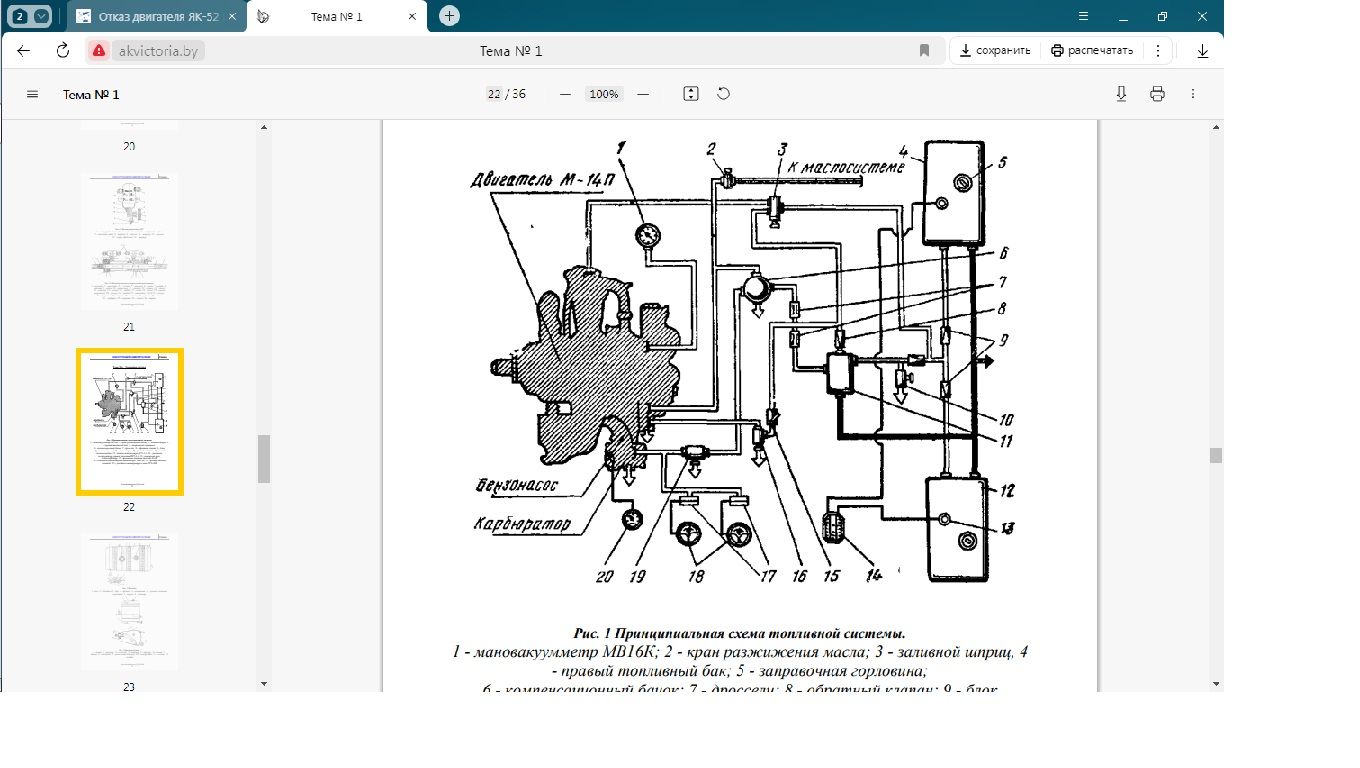Toggle the PDF sidebar hamburger menu
The width and height of the screenshot is (1360, 768).
click(x=32, y=94)
